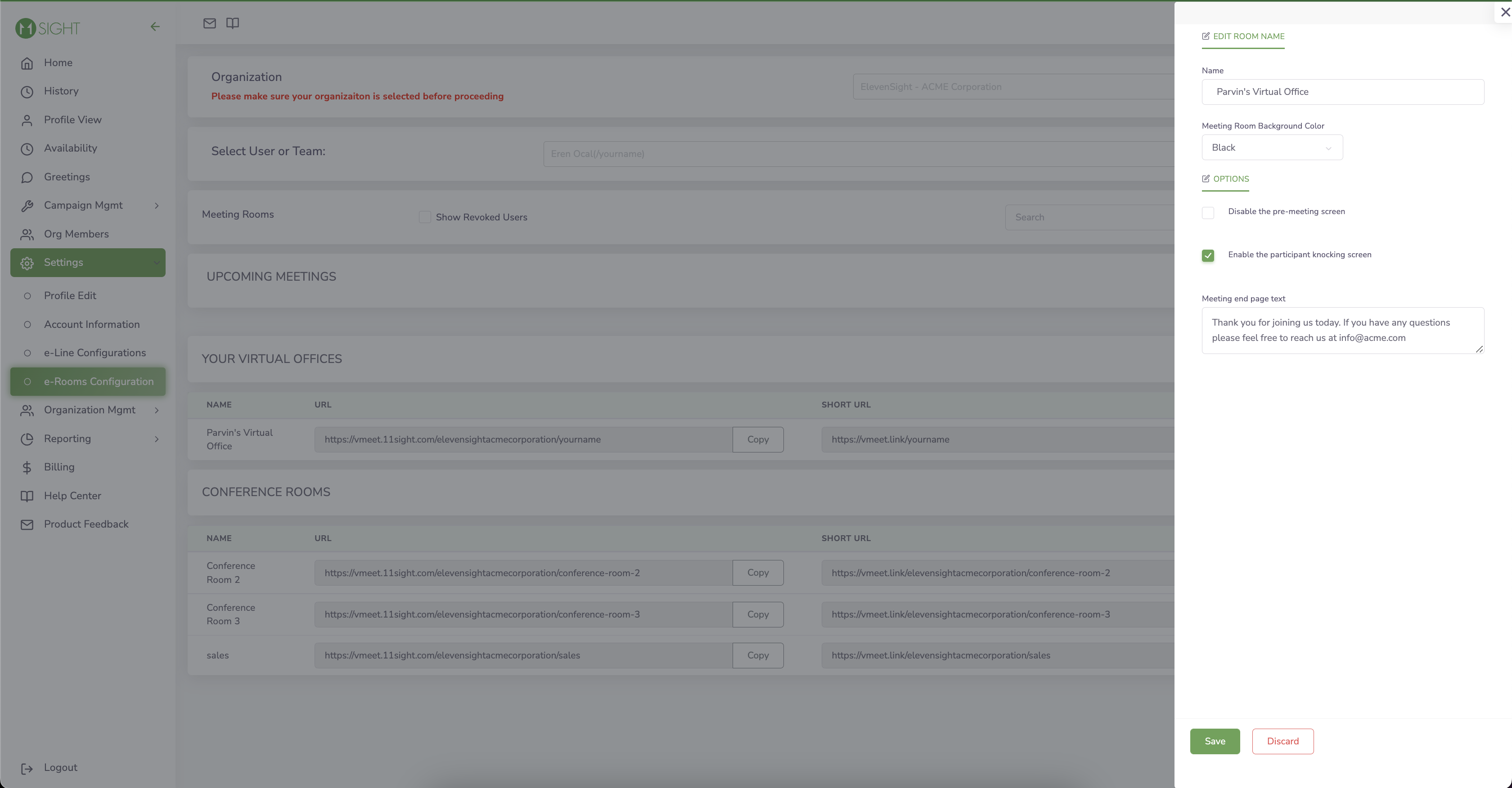
Task: Click the Organization Mgmt people icon
Action: (x=27, y=410)
